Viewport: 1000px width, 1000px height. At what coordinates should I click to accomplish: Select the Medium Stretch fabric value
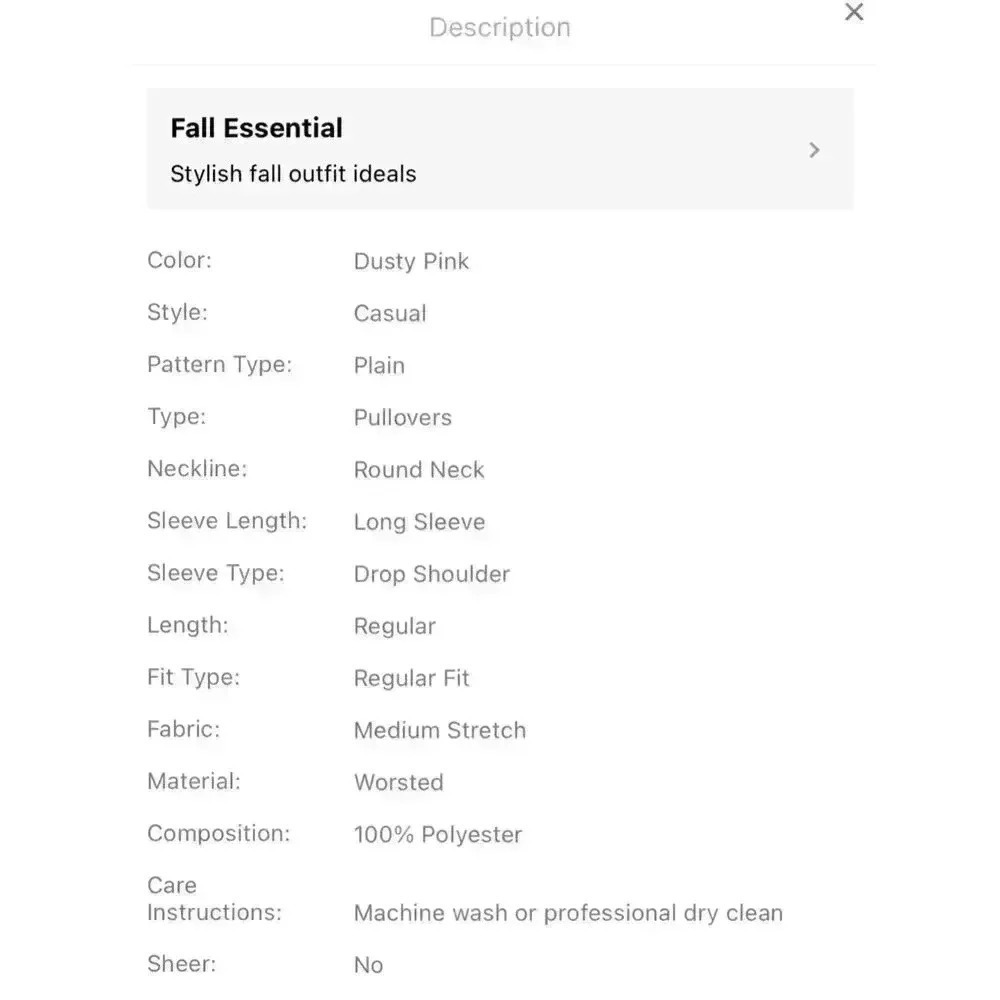440,730
